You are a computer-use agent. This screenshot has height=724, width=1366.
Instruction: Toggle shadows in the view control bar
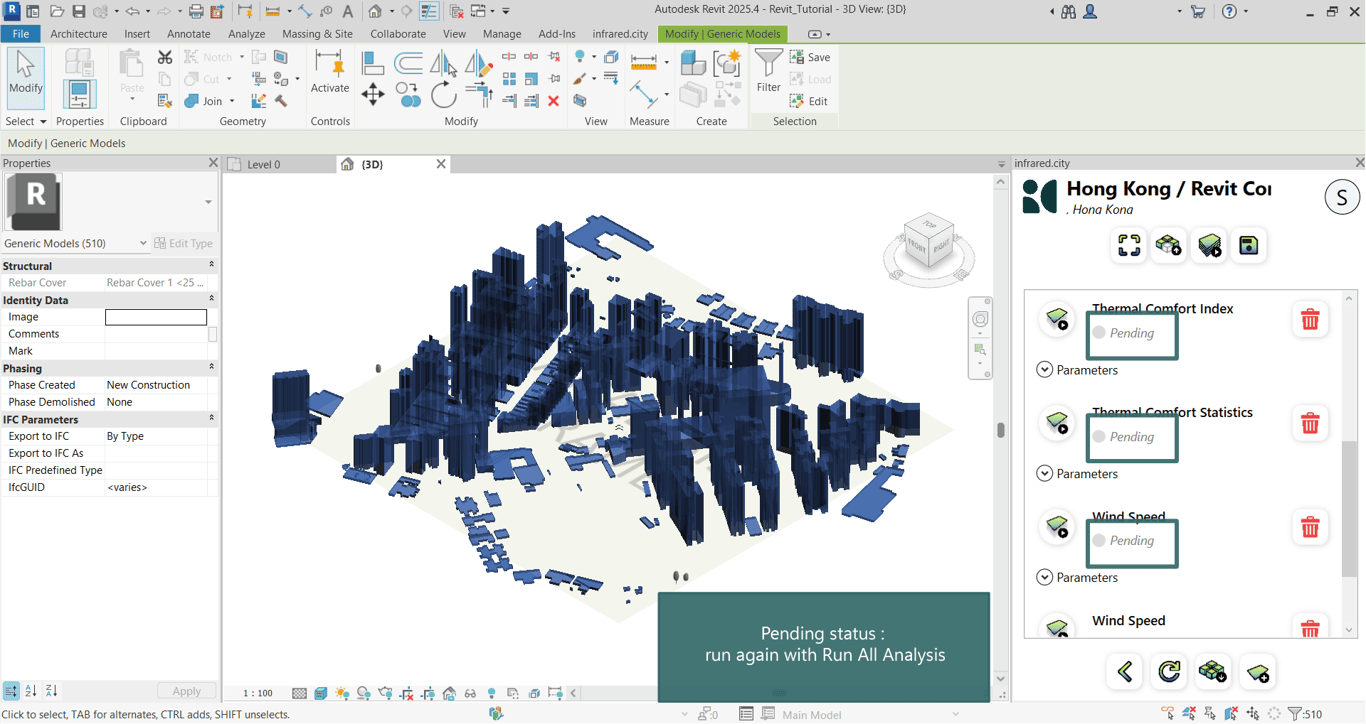364,693
